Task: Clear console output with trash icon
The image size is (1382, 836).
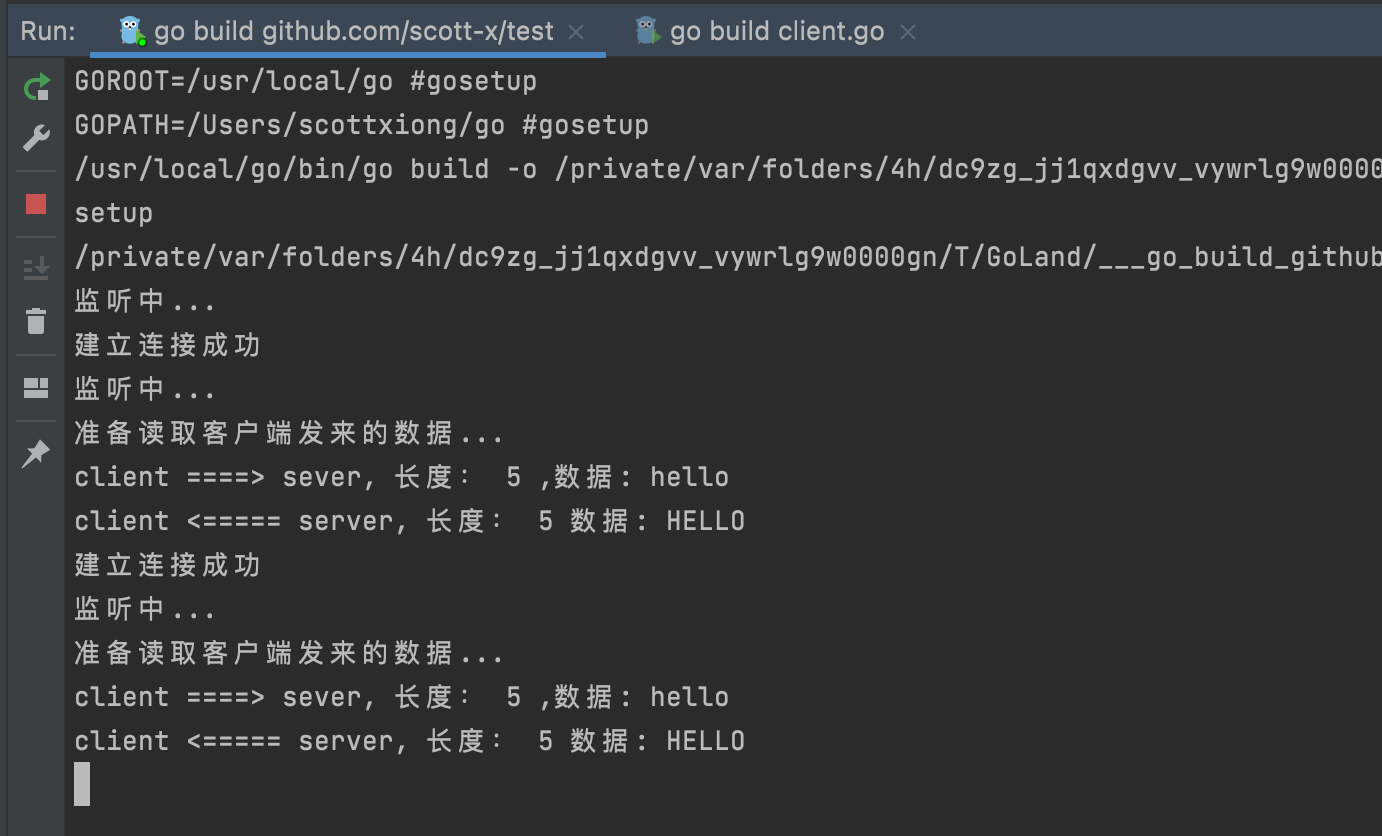Action: point(36,321)
